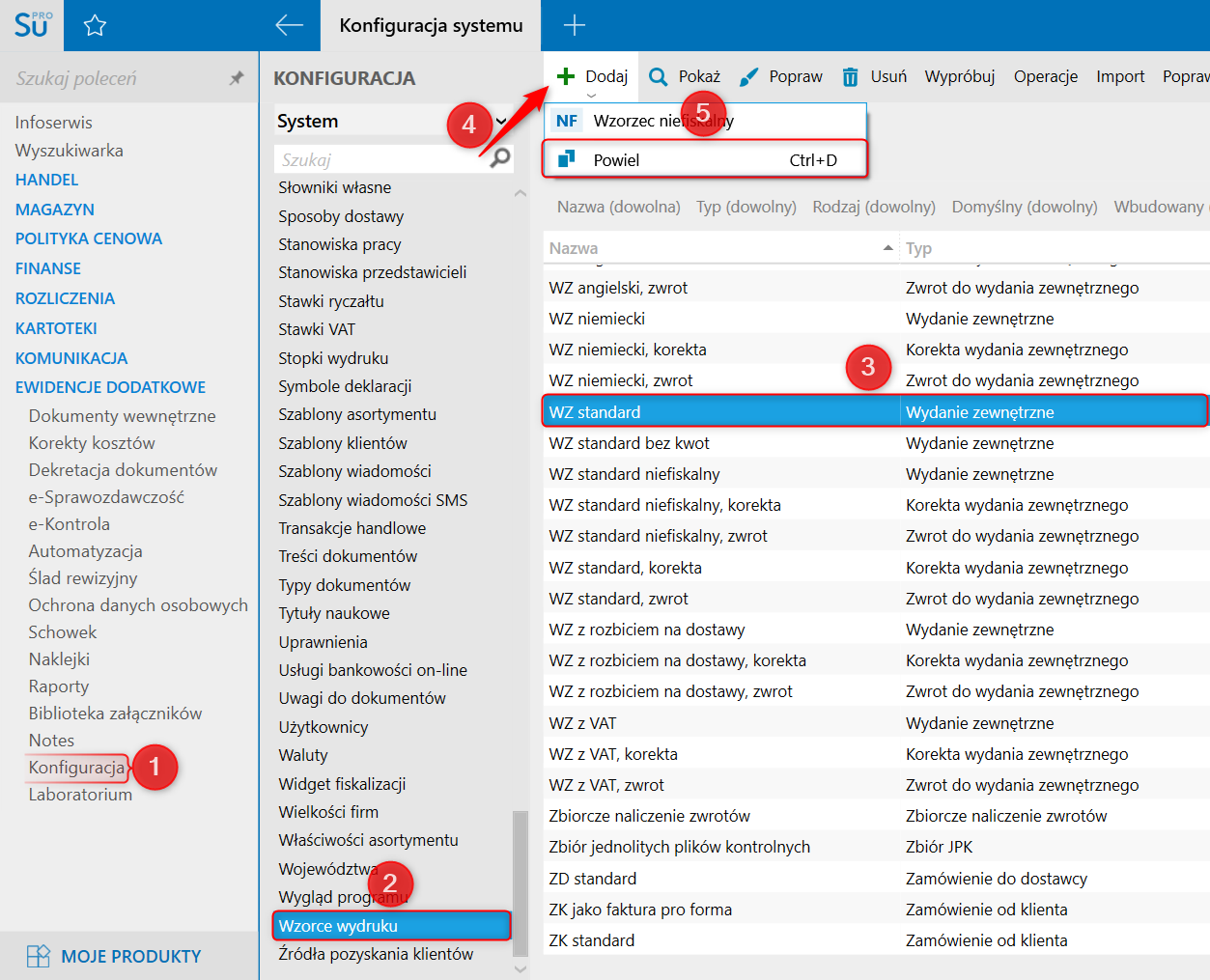
Task: Open the MAGAZYN module
Action: coord(55,210)
